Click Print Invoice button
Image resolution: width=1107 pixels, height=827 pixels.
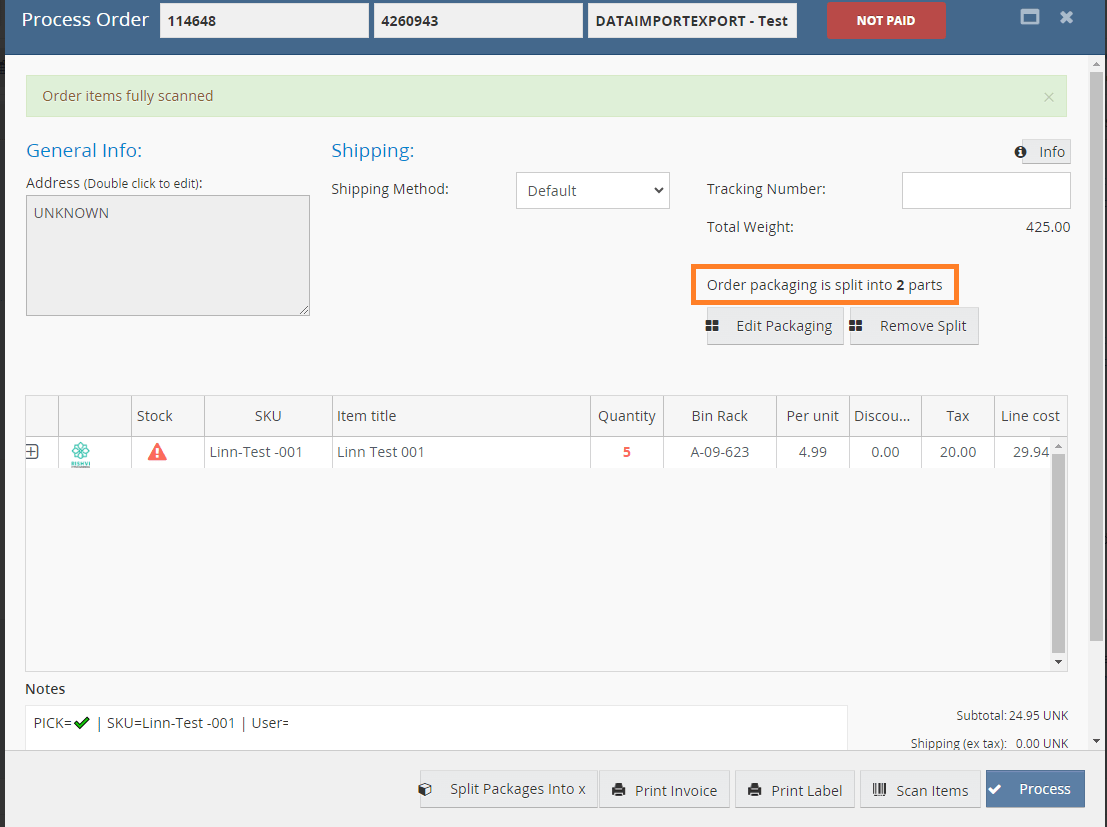(664, 790)
